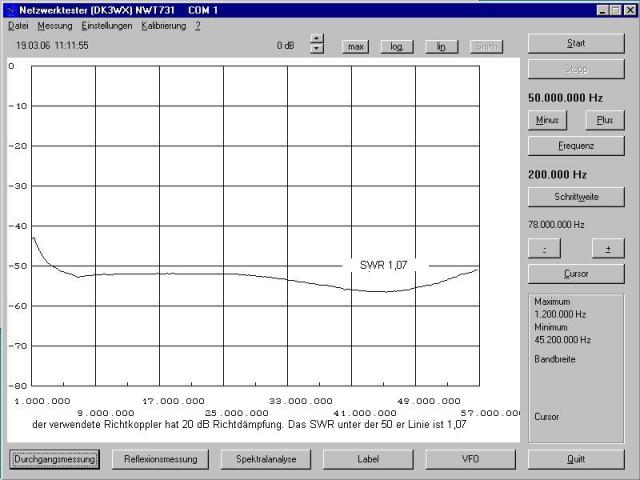Switch display to lin scale

(x=441, y=46)
